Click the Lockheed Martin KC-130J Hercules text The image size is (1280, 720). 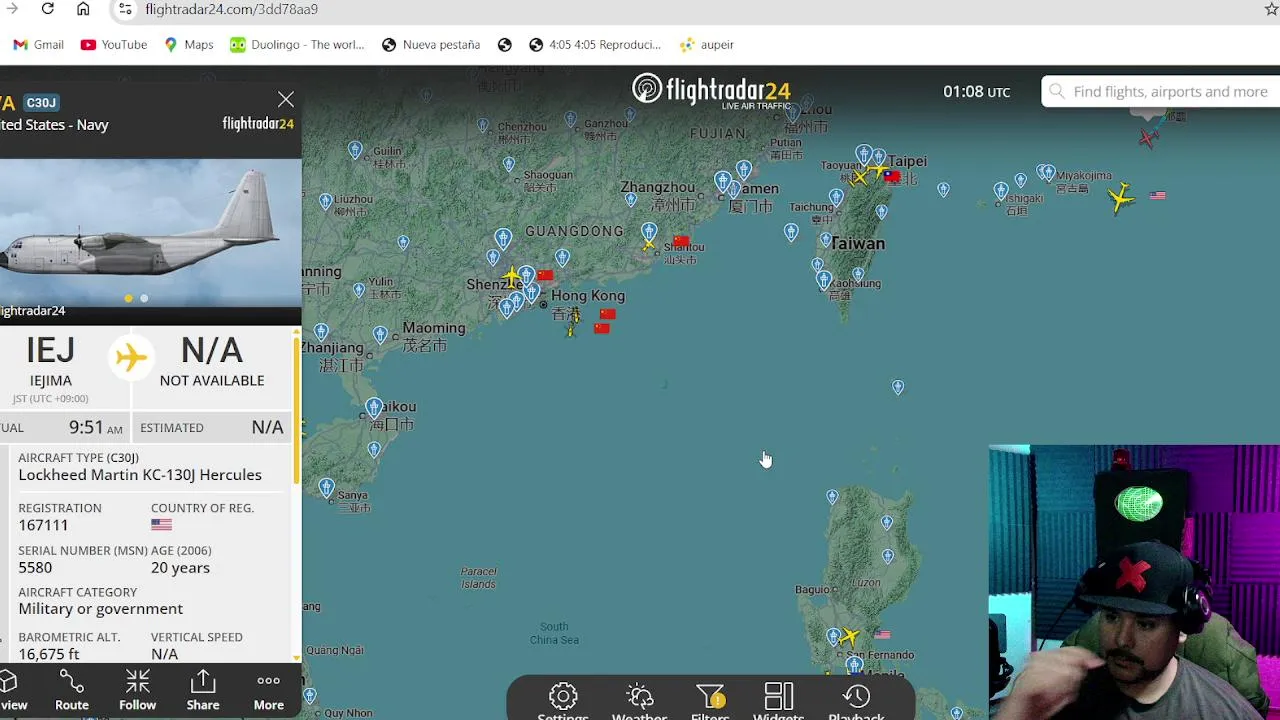coord(140,475)
